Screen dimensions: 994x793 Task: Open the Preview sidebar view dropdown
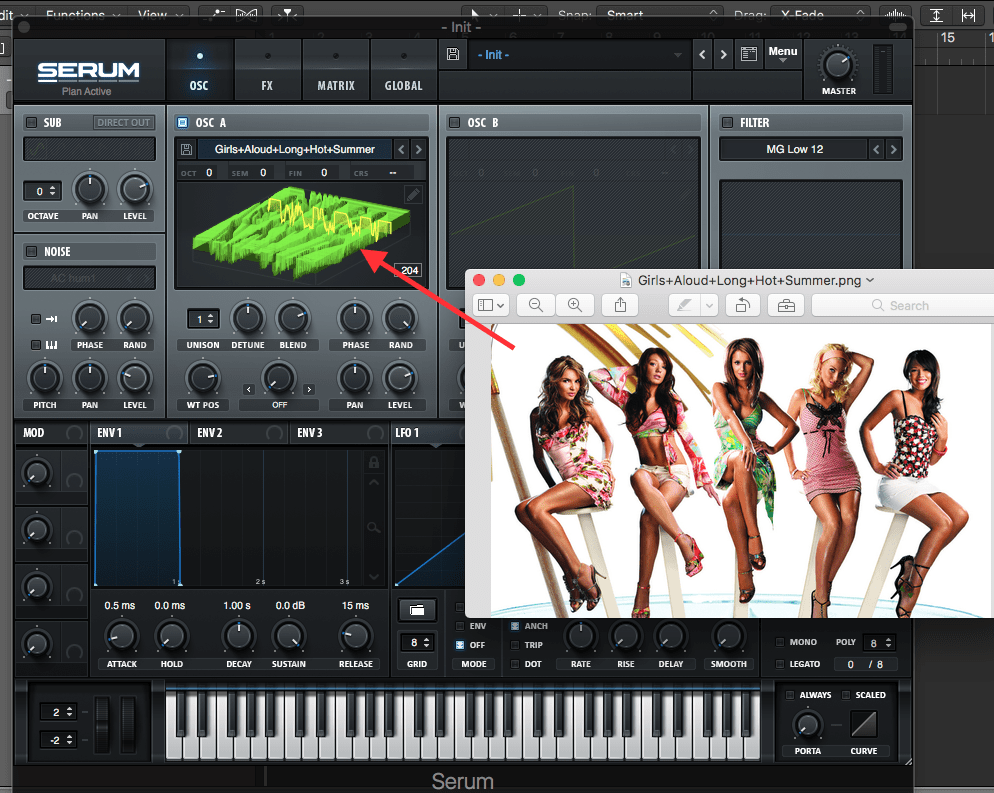tap(491, 306)
